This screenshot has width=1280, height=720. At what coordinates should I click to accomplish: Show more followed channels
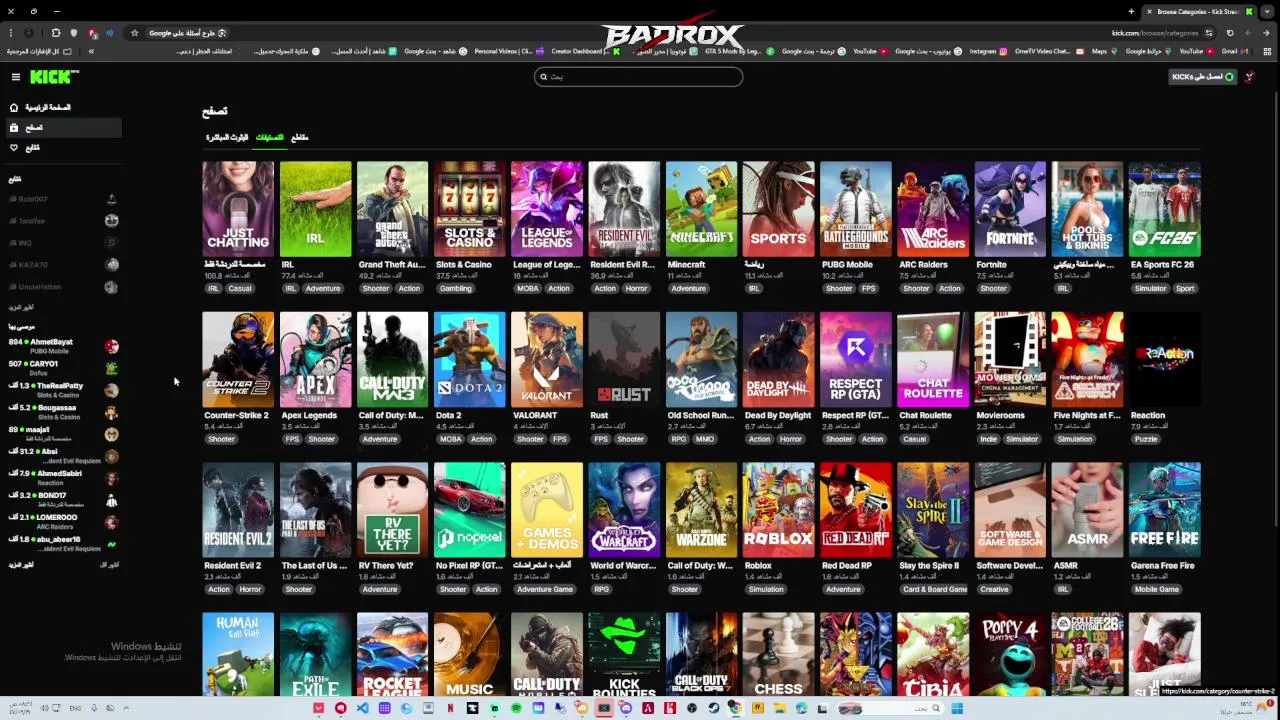[x=21, y=308]
